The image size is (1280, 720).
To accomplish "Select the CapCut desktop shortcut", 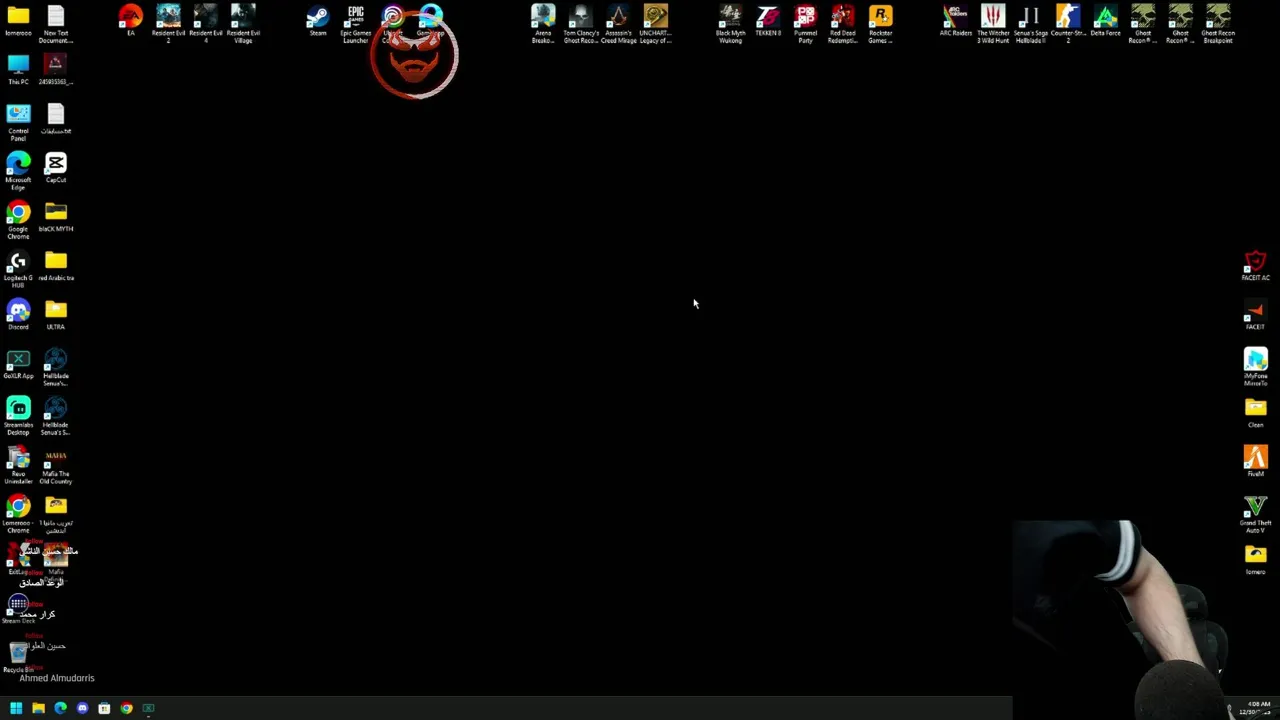I will 55,167.
